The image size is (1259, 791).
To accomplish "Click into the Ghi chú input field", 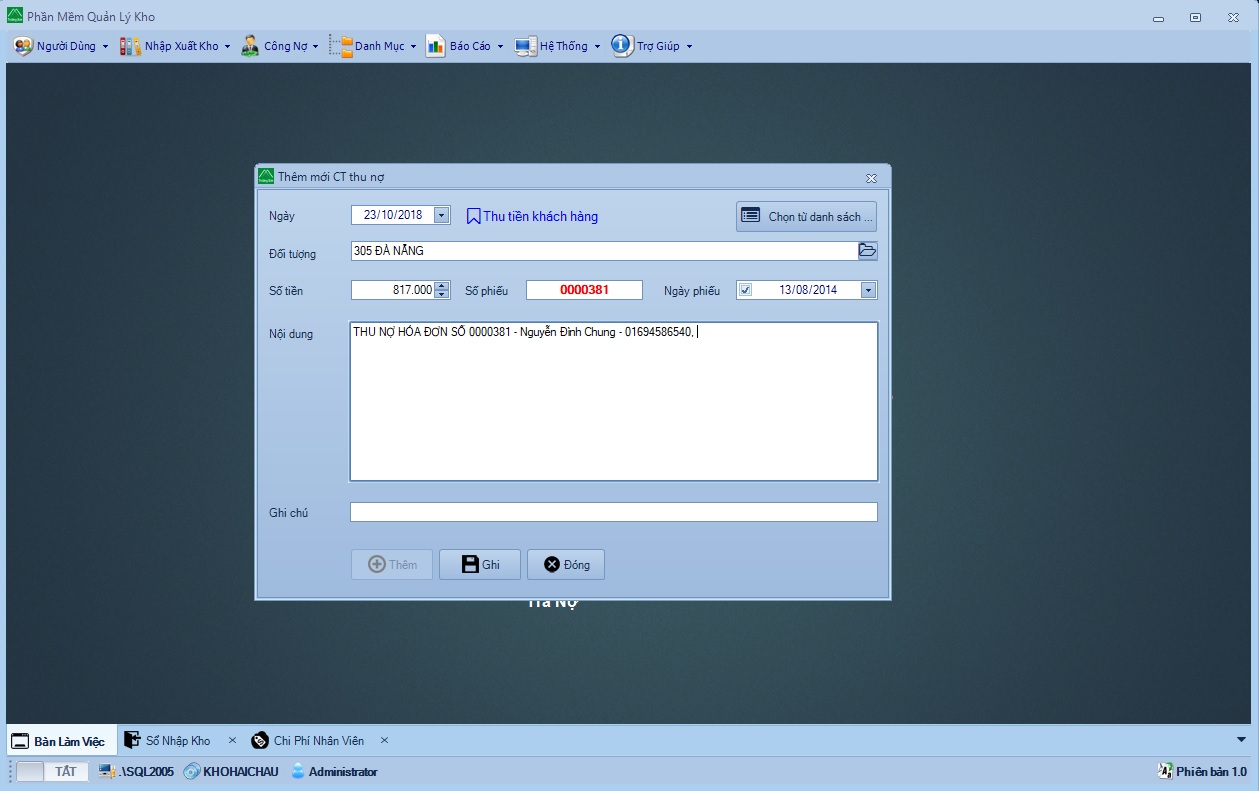I will [613, 512].
